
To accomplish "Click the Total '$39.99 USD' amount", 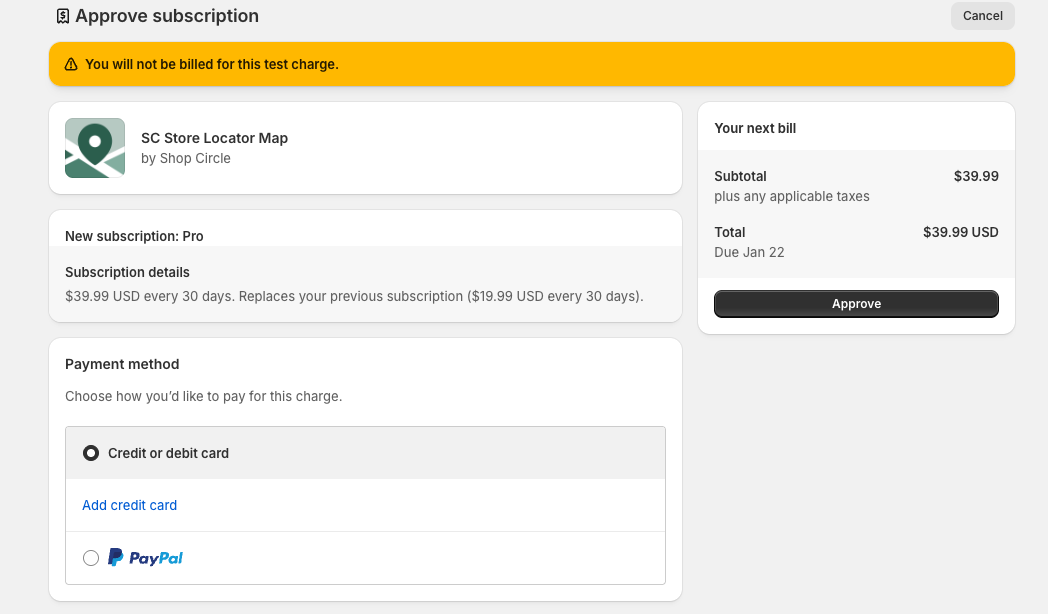I will (x=960, y=233).
